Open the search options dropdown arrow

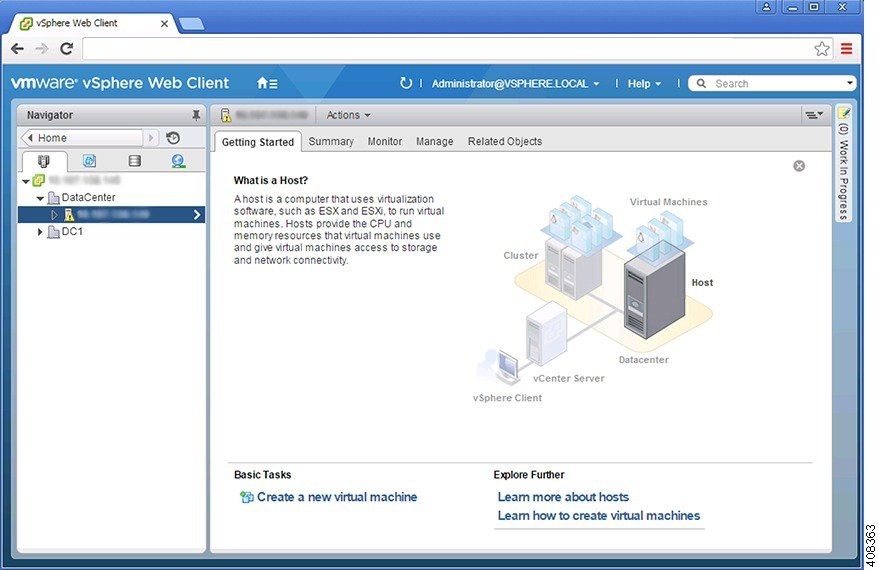pyautogui.click(x=849, y=83)
